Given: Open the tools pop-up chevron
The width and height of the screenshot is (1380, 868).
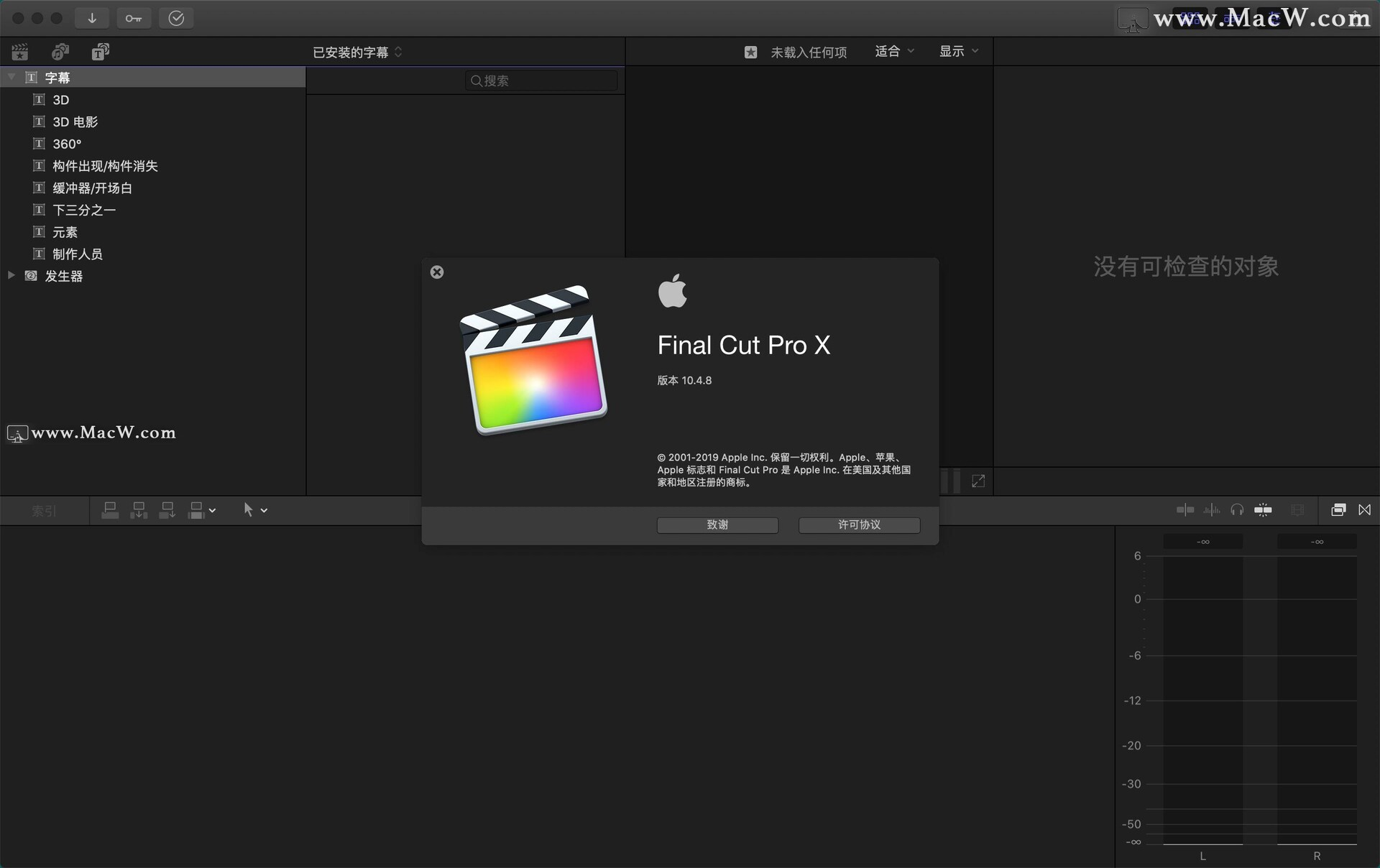Looking at the screenshot, I should 264,510.
